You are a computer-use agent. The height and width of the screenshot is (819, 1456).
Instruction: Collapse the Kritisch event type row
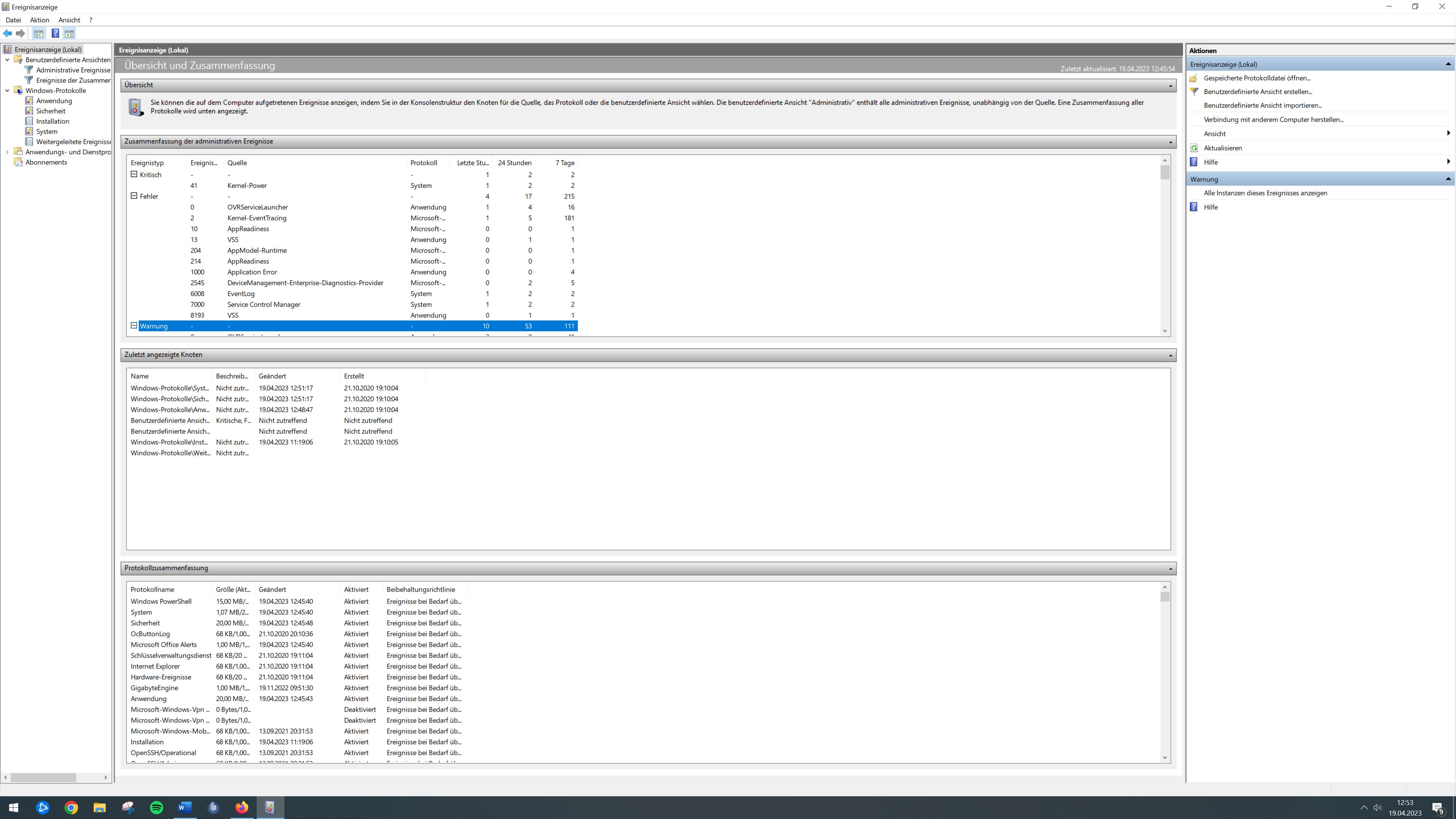click(134, 174)
